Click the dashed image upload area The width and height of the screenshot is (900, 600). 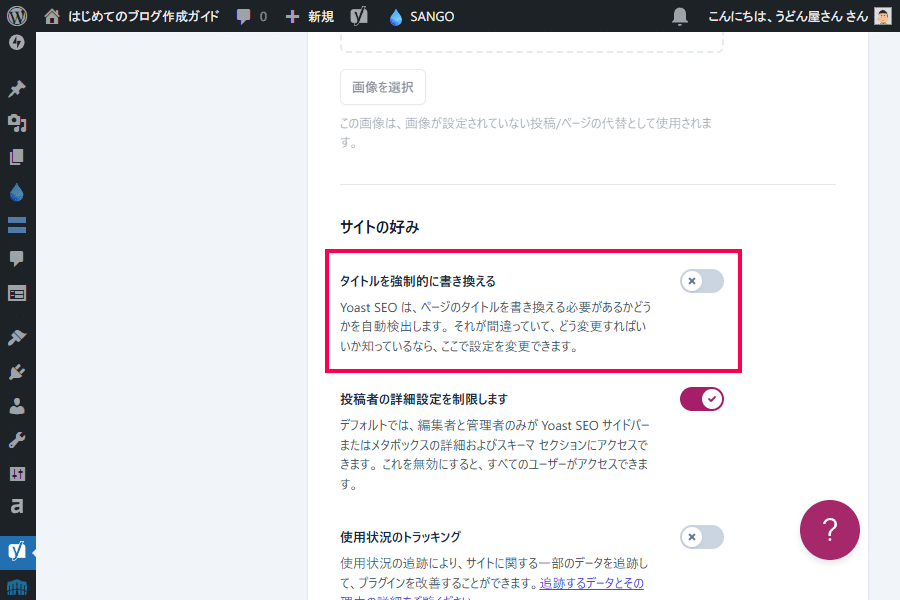(532, 42)
